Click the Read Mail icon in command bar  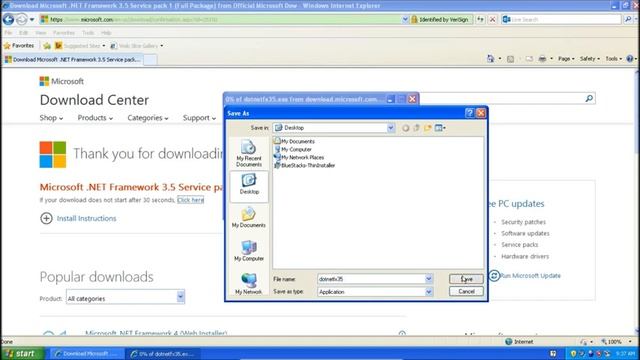pos(529,59)
